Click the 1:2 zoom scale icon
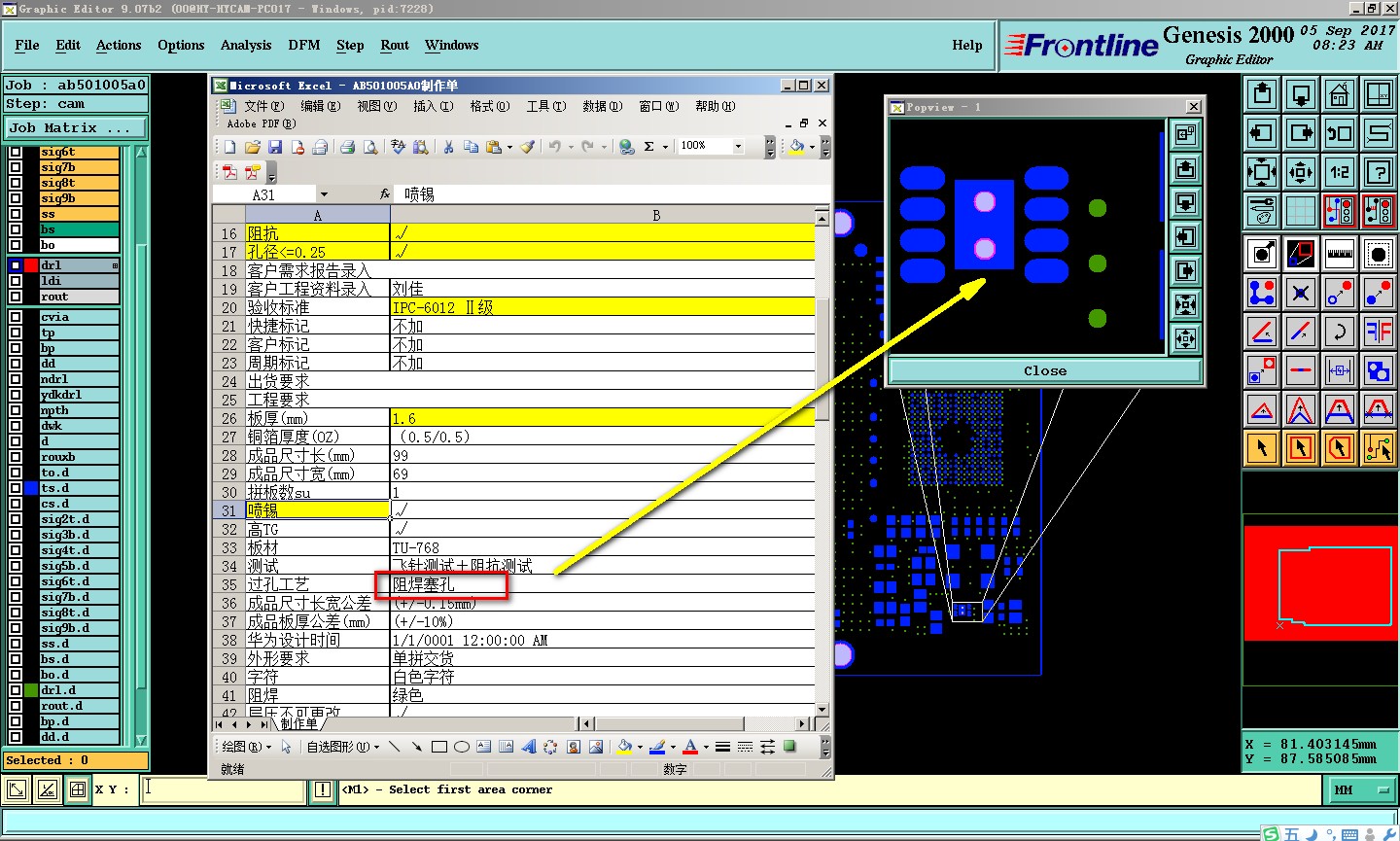Screen dimensions: 1400x841 tap(1340, 172)
